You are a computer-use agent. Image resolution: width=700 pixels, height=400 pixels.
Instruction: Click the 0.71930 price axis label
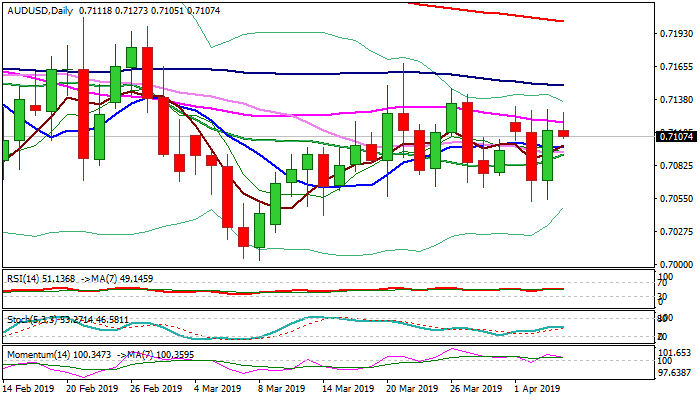pos(676,33)
